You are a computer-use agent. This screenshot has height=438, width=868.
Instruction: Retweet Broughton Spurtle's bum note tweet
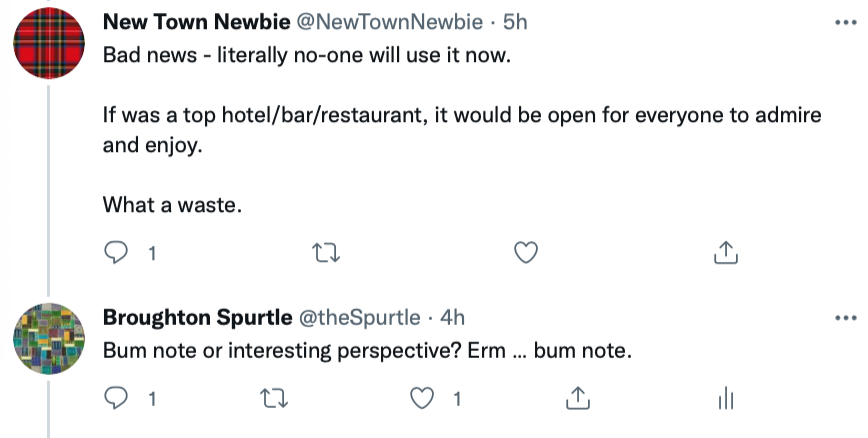pyautogui.click(x=274, y=399)
